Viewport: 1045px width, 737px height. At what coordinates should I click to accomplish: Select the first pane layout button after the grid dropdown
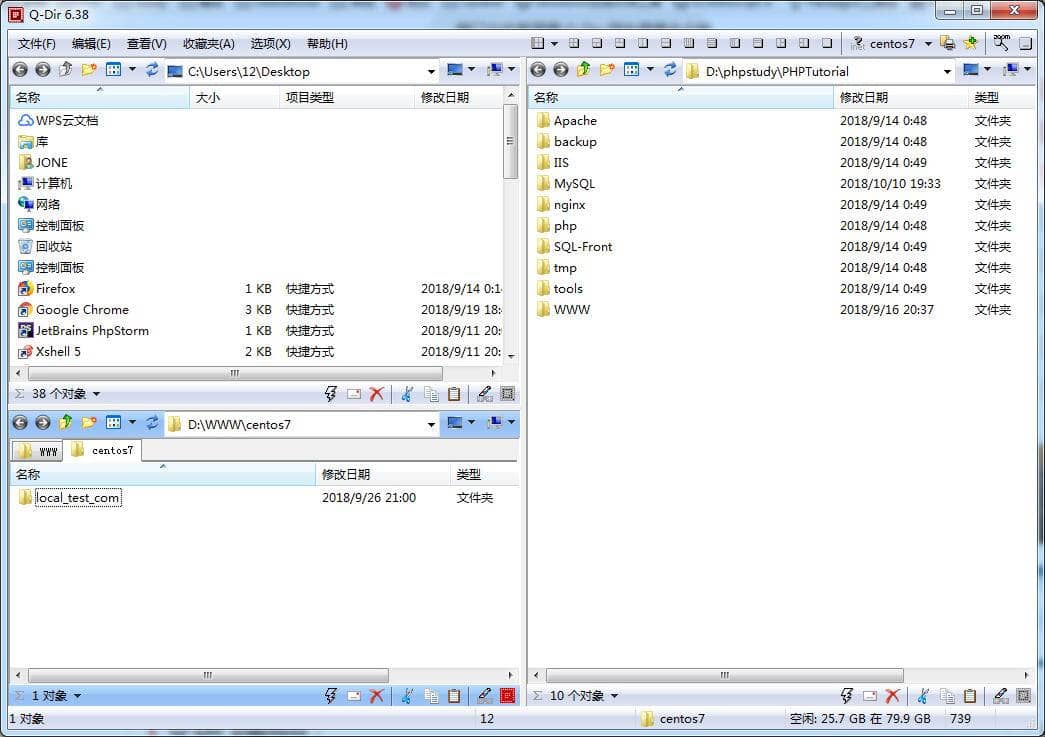pyautogui.click(x=573, y=44)
